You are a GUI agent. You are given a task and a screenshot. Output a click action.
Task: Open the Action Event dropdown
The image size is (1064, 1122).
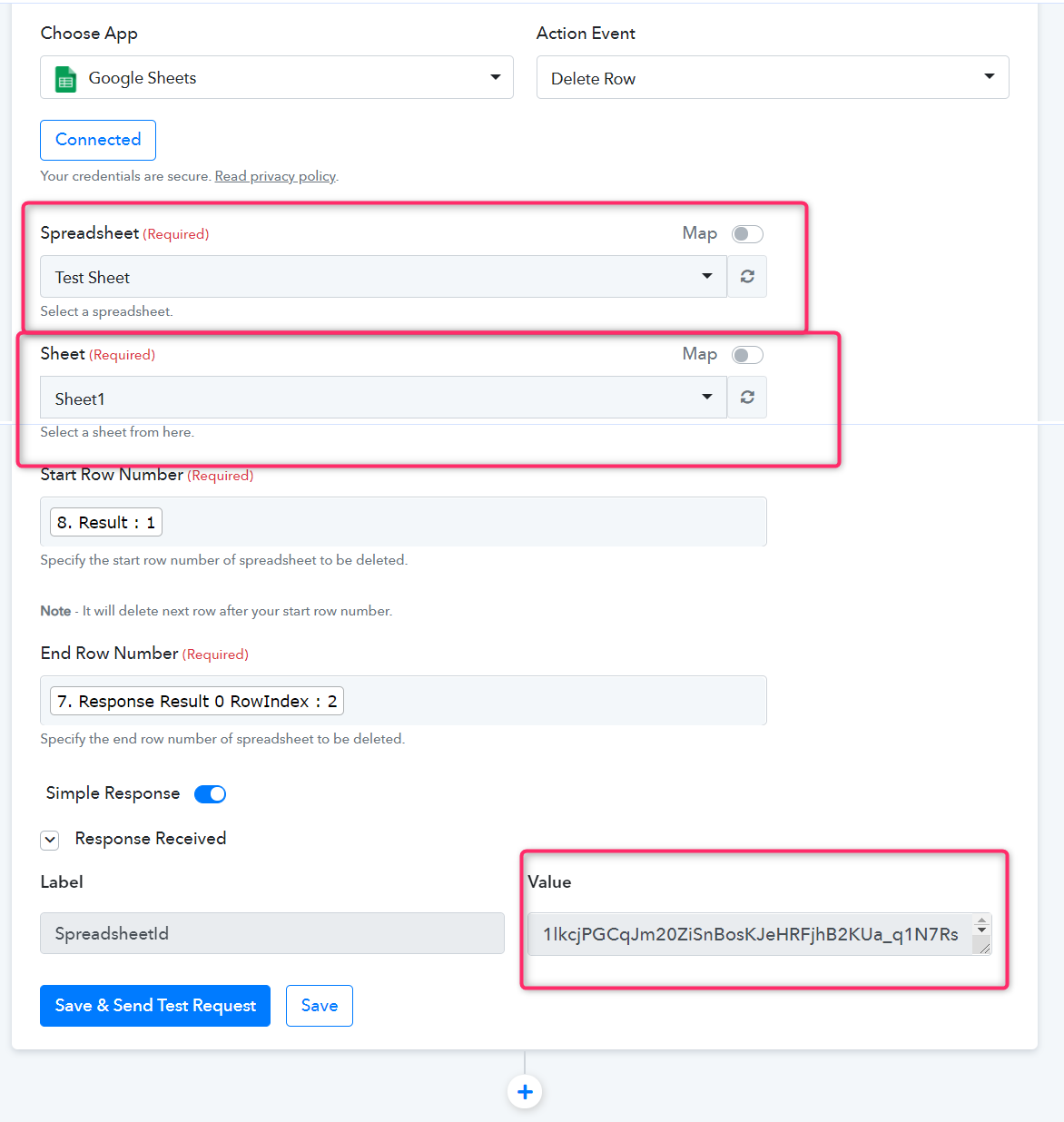(x=773, y=77)
